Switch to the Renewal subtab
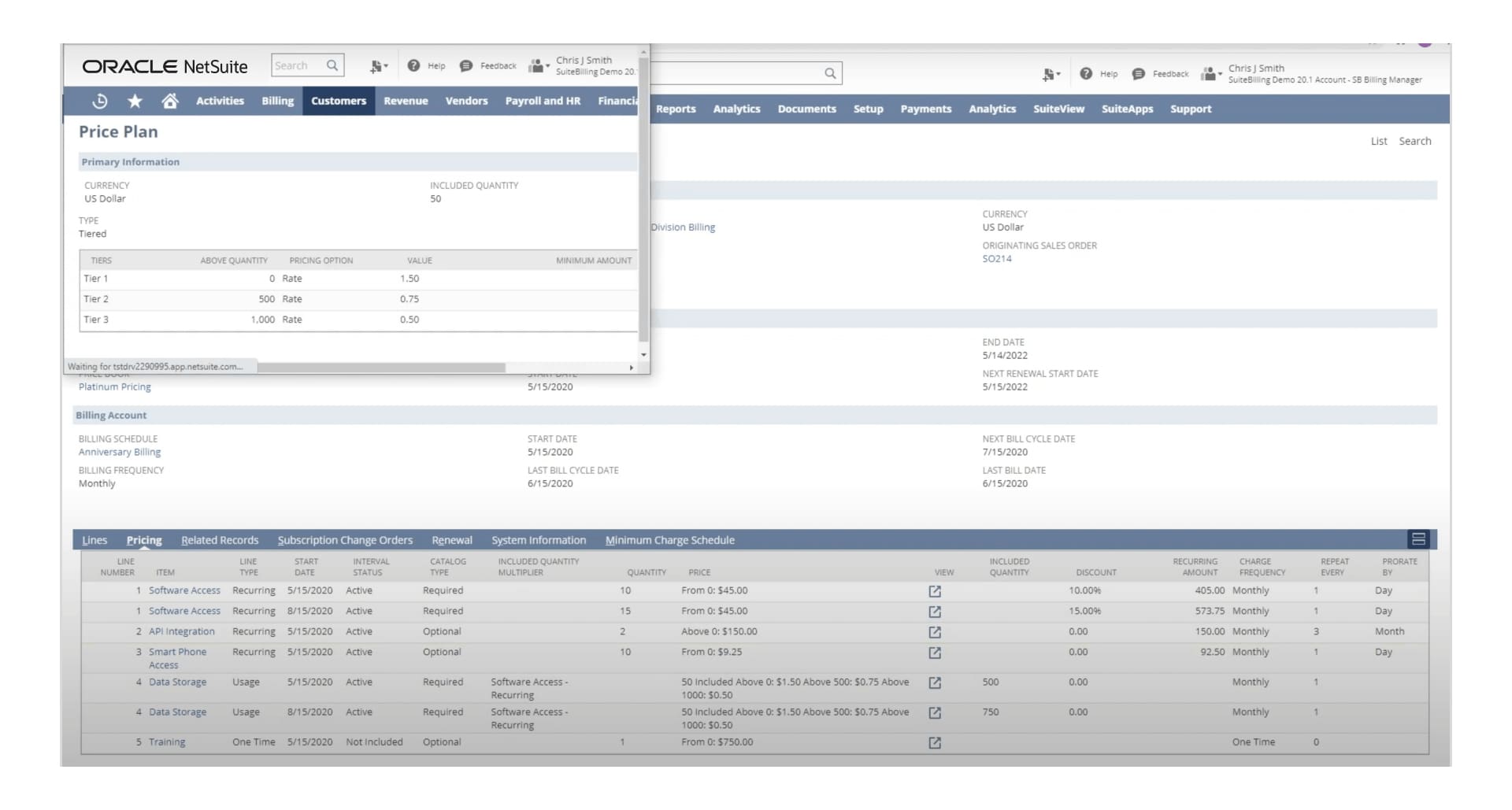Image resolution: width=1512 pixels, height=810 pixels. click(452, 540)
